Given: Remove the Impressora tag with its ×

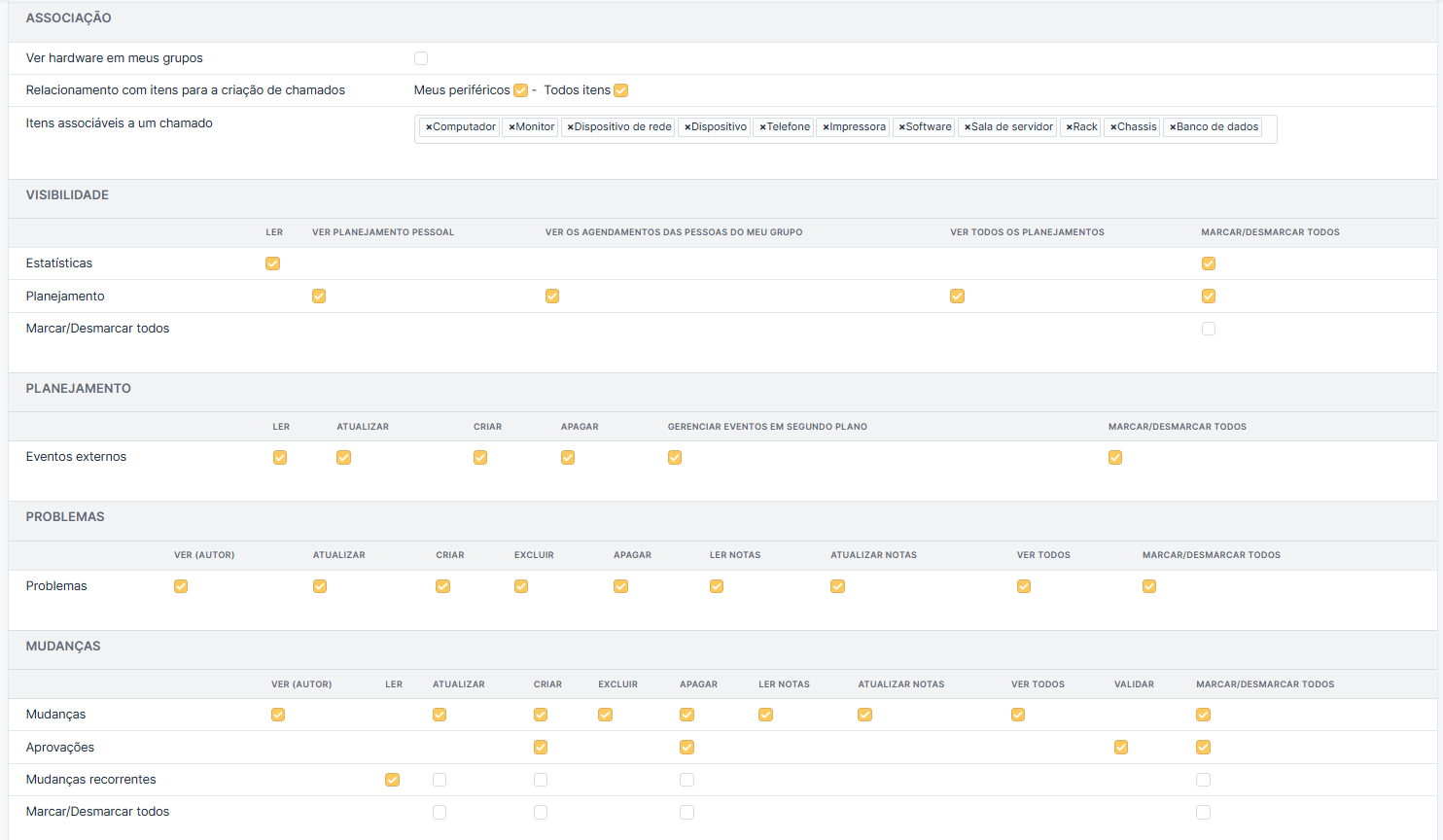Looking at the screenshot, I should (x=827, y=127).
